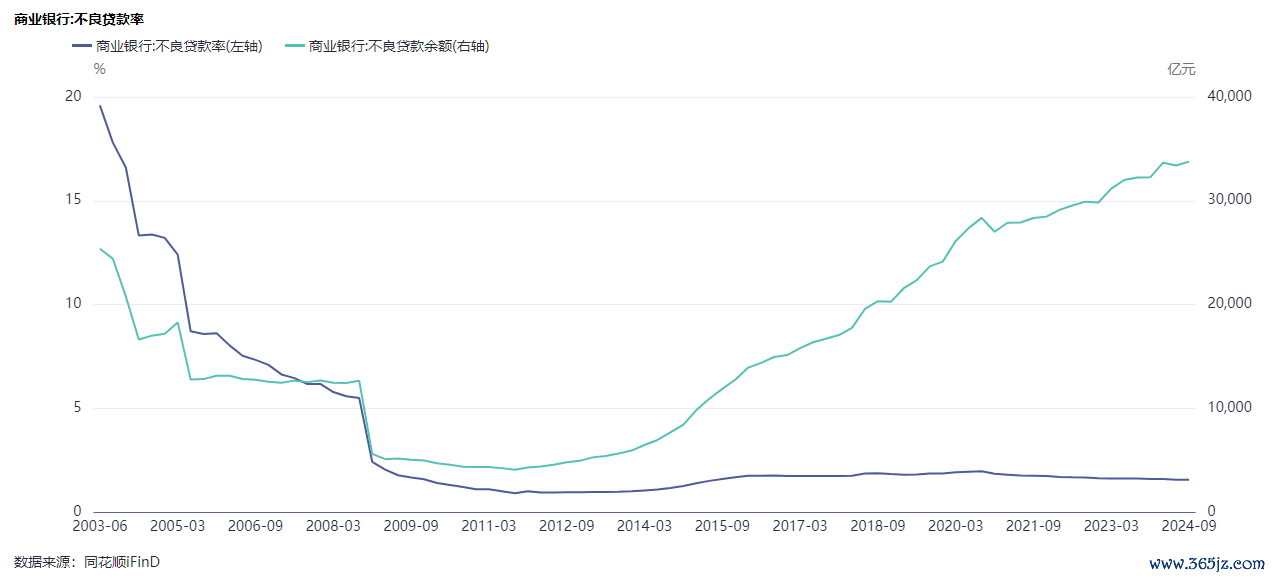Select the 2021-09 x-axis date label

pyautogui.click(x=1032, y=526)
